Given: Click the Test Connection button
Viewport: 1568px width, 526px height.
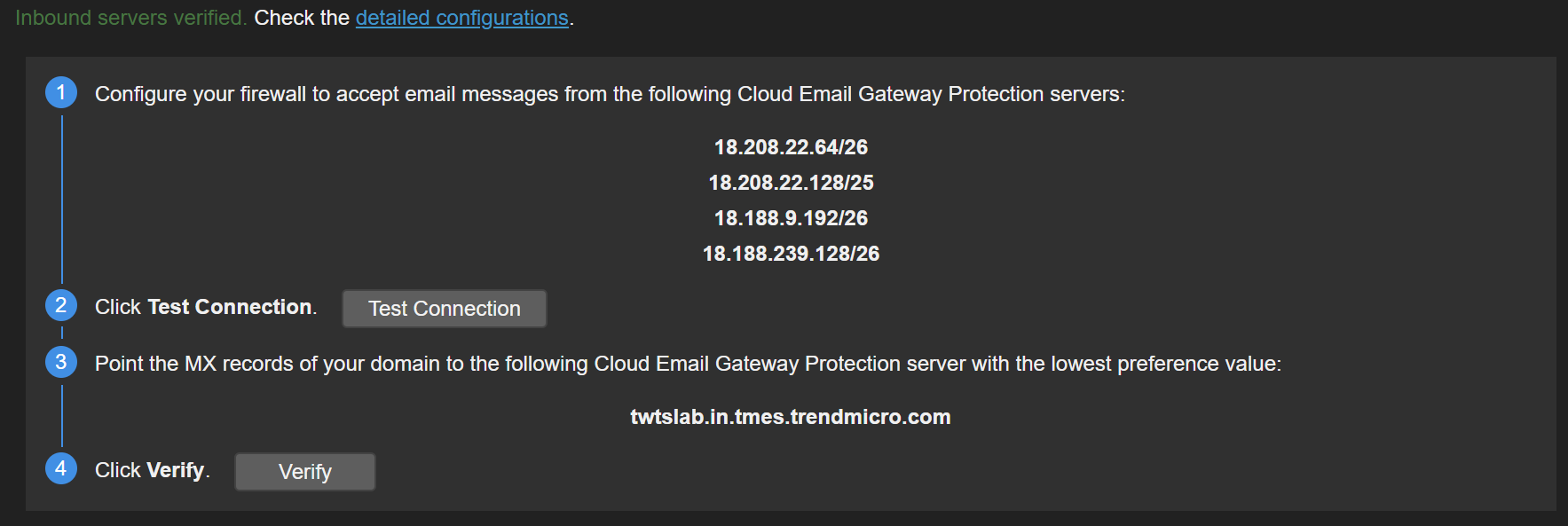Looking at the screenshot, I should [444, 309].
